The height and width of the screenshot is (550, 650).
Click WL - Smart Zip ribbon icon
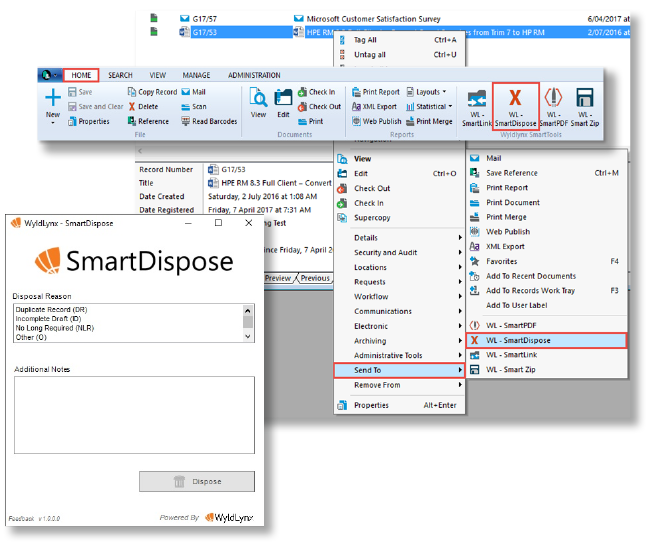585,98
